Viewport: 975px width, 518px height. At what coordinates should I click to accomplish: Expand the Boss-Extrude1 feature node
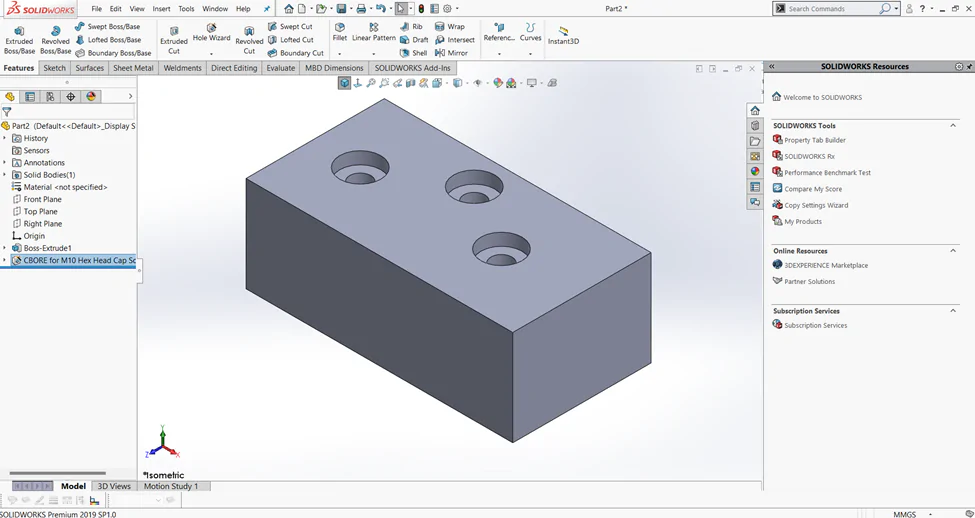click(x=5, y=247)
